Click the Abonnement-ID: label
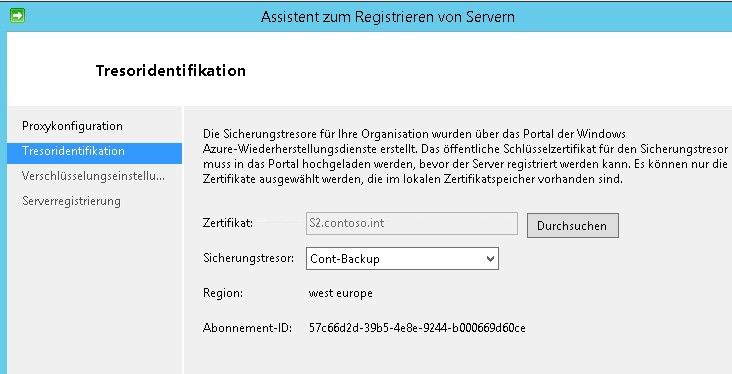 point(247,328)
